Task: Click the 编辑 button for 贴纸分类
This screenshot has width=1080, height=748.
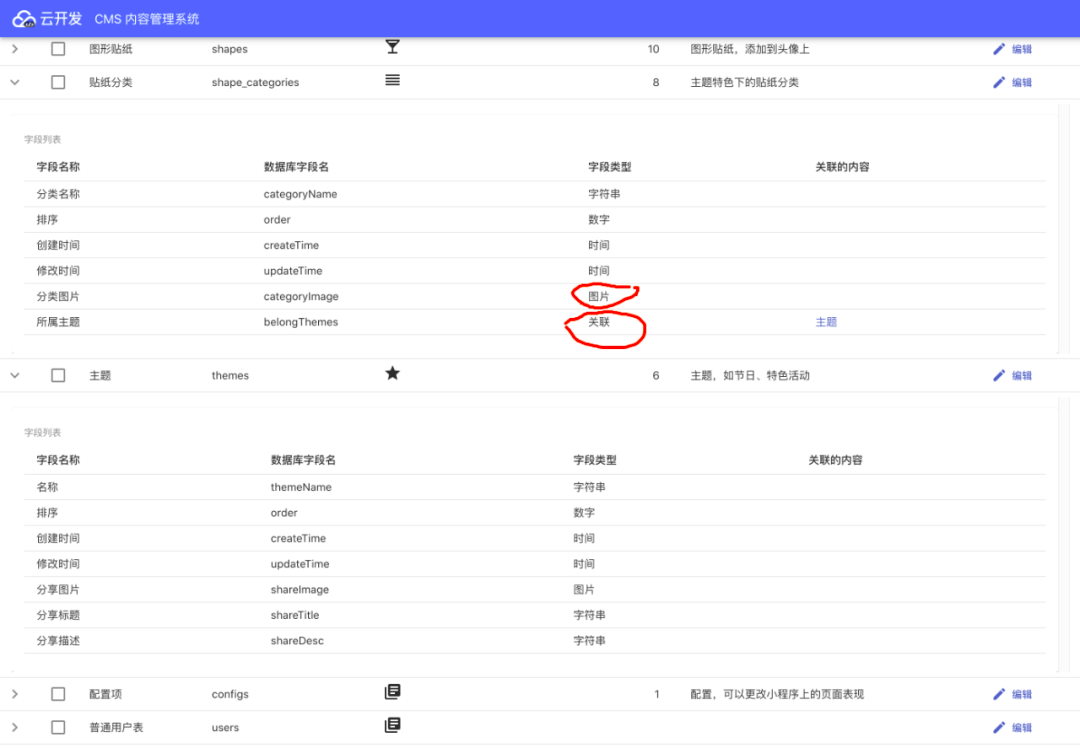Action: [x=1022, y=81]
